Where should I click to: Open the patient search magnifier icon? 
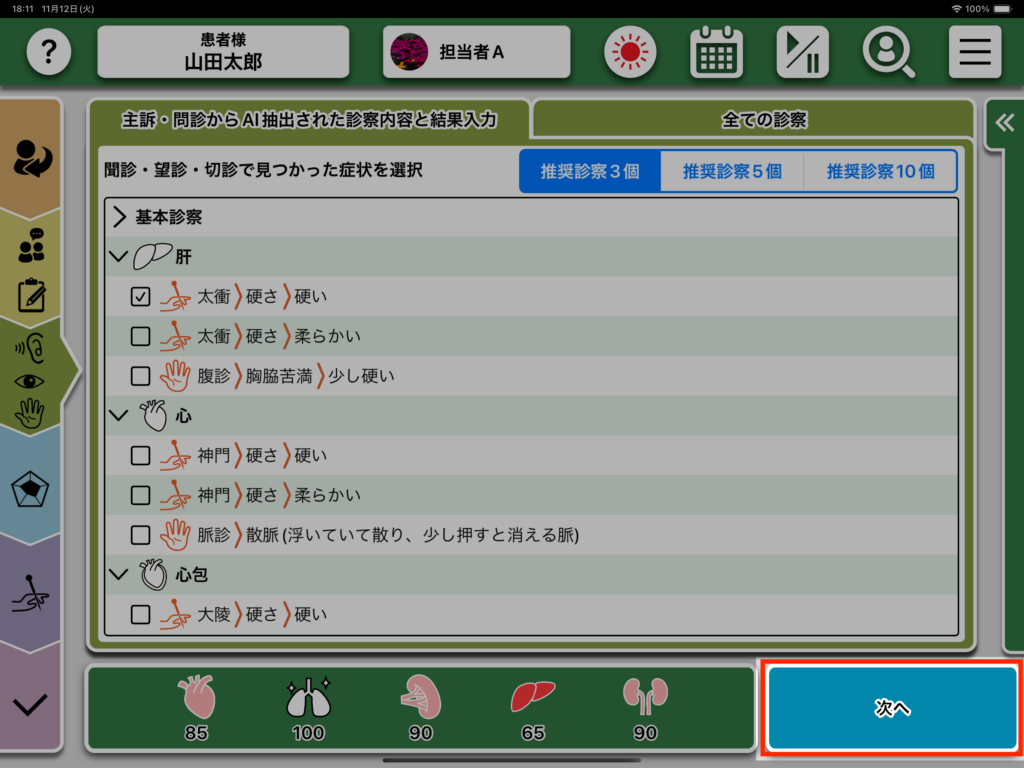pos(888,52)
